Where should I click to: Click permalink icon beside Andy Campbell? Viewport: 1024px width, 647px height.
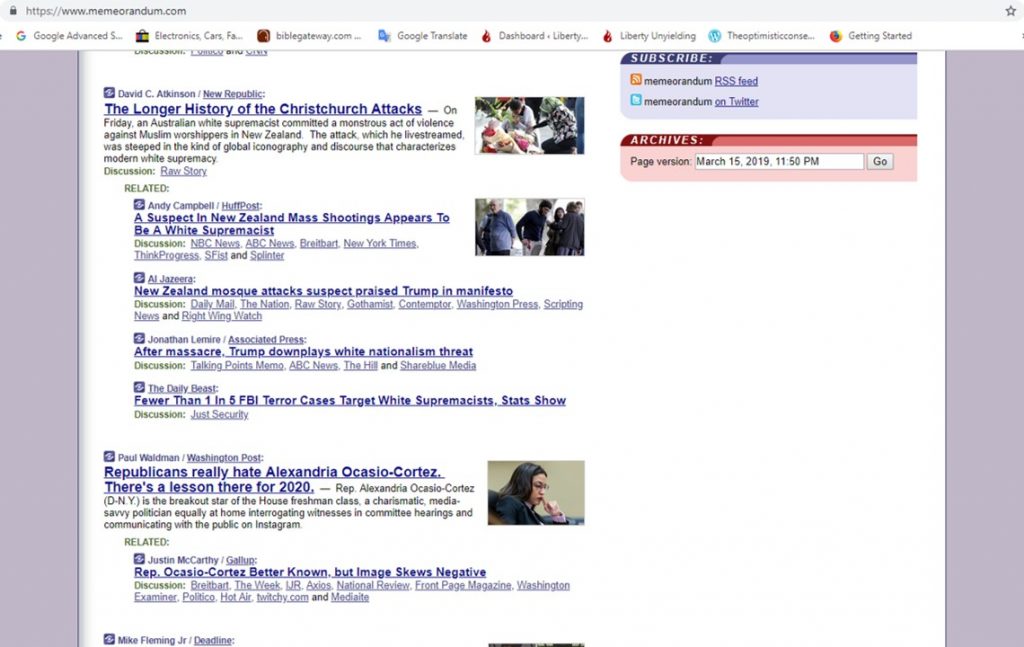coord(139,204)
